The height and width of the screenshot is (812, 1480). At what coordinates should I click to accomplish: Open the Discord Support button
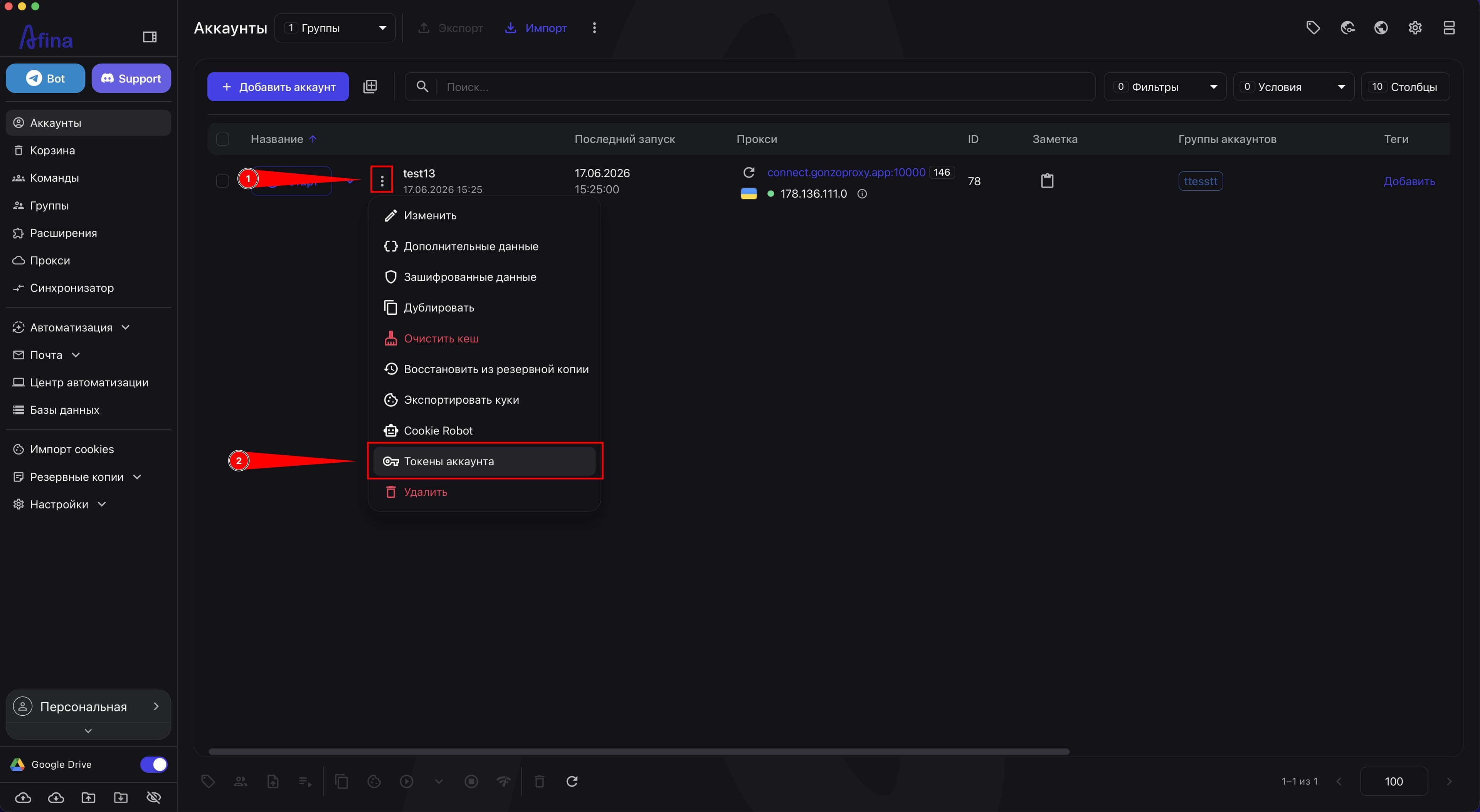pos(131,78)
